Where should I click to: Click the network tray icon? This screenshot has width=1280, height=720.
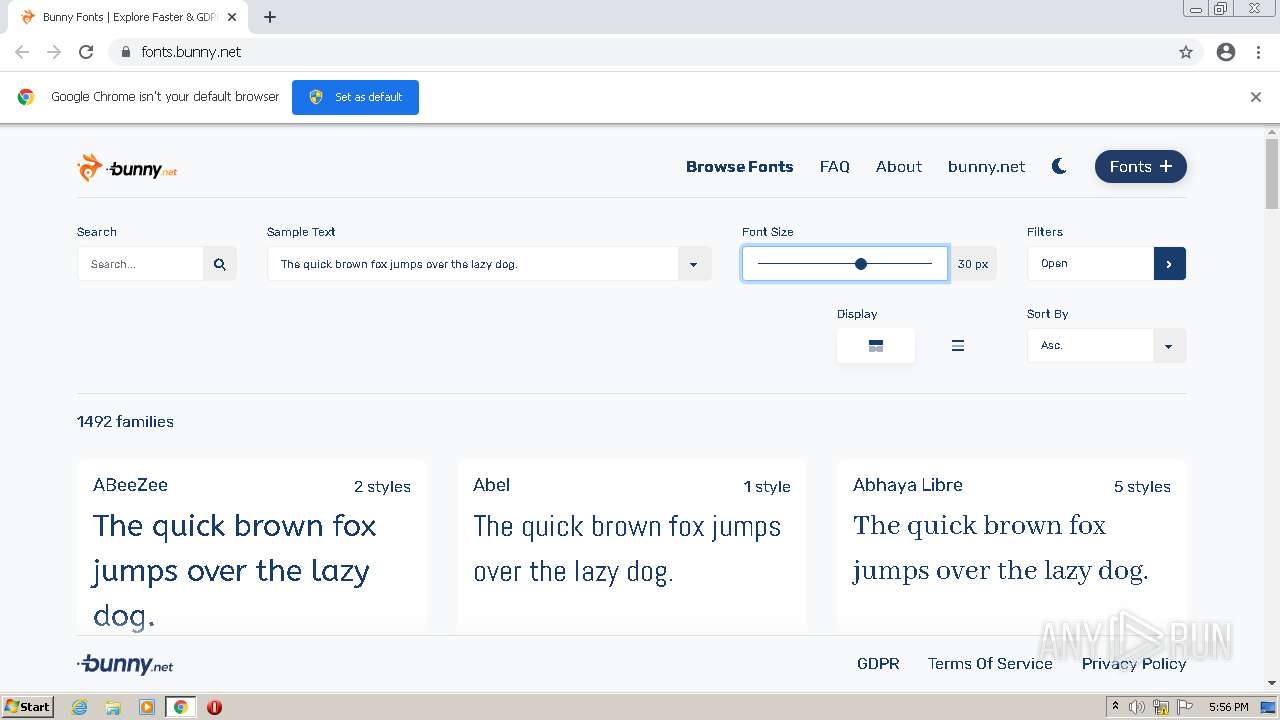[x=1161, y=707]
